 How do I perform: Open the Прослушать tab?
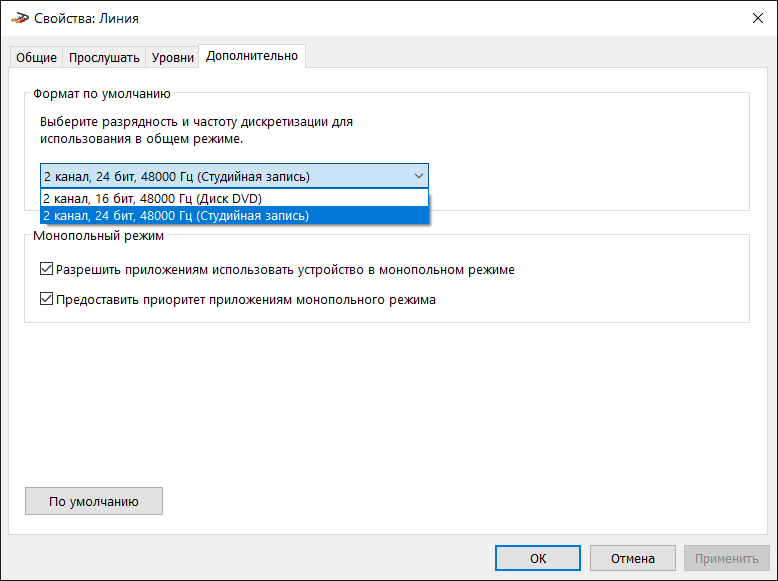[x=104, y=57]
